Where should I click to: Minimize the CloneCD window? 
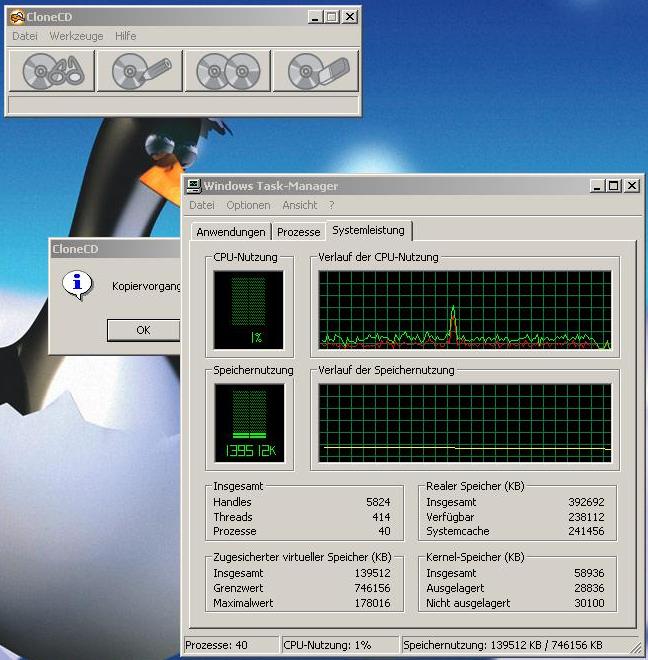pos(315,17)
